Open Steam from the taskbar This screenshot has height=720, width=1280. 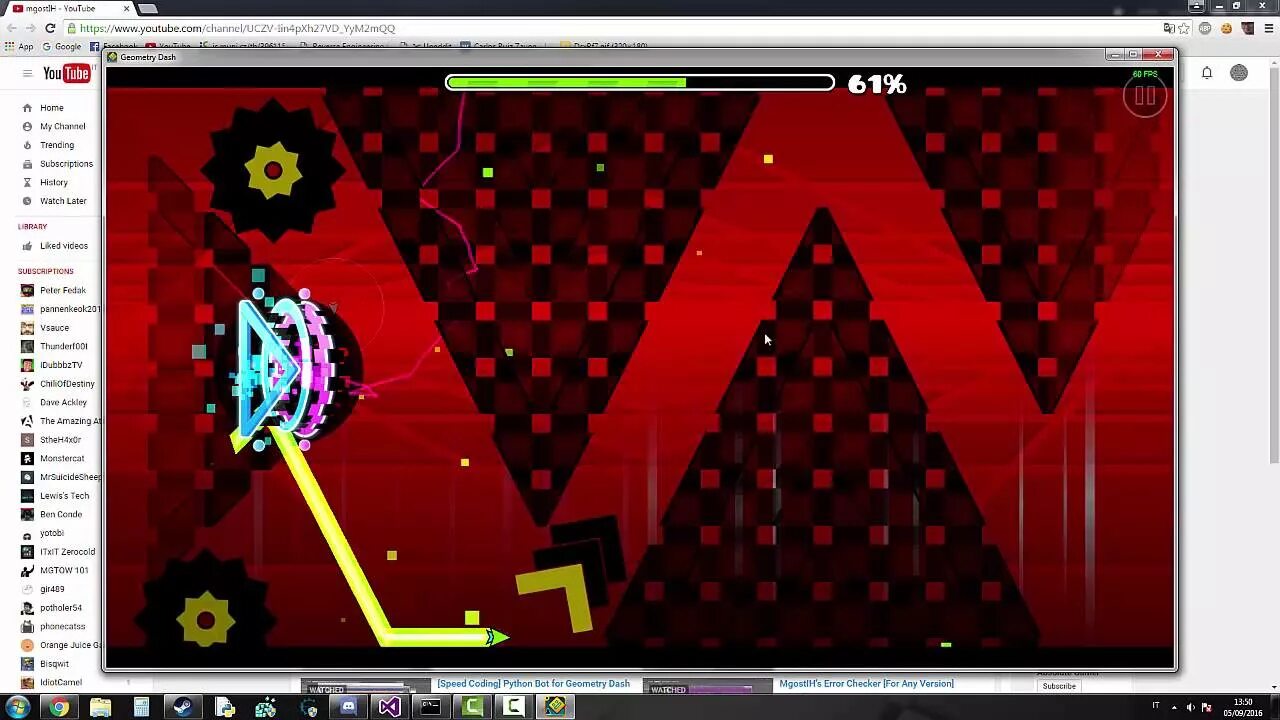(x=183, y=707)
